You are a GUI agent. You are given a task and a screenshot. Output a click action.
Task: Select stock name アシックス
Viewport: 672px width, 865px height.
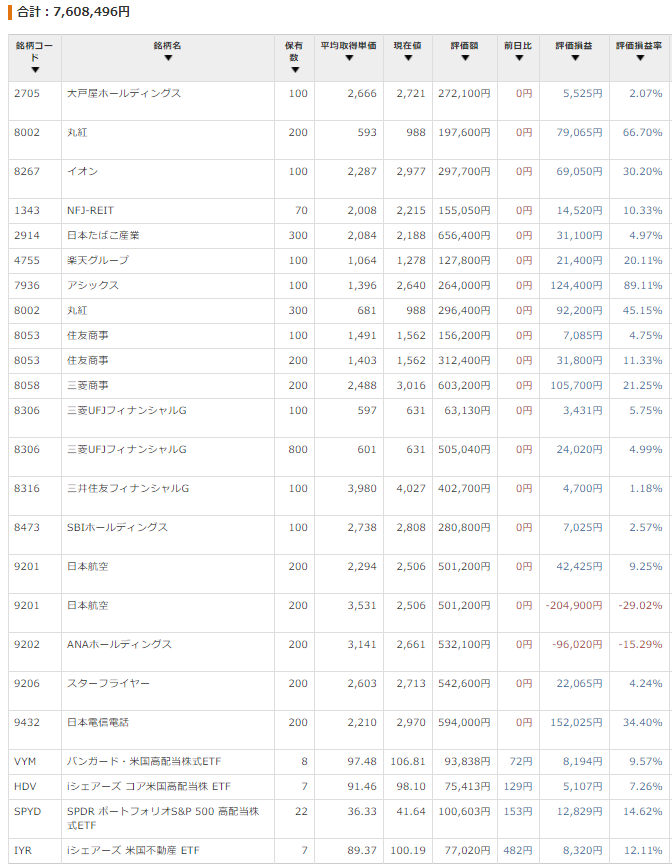tap(93, 285)
